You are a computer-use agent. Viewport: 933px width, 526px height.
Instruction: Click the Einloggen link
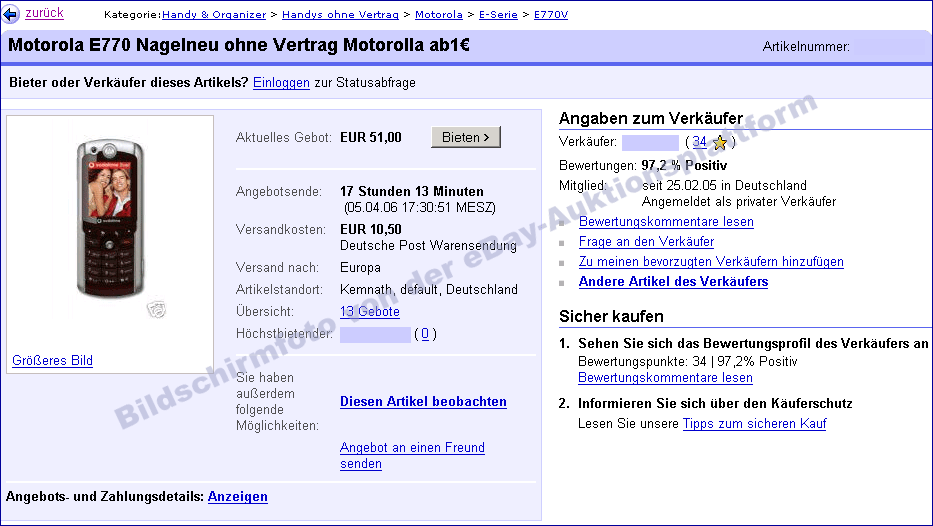tap(281, 83)
